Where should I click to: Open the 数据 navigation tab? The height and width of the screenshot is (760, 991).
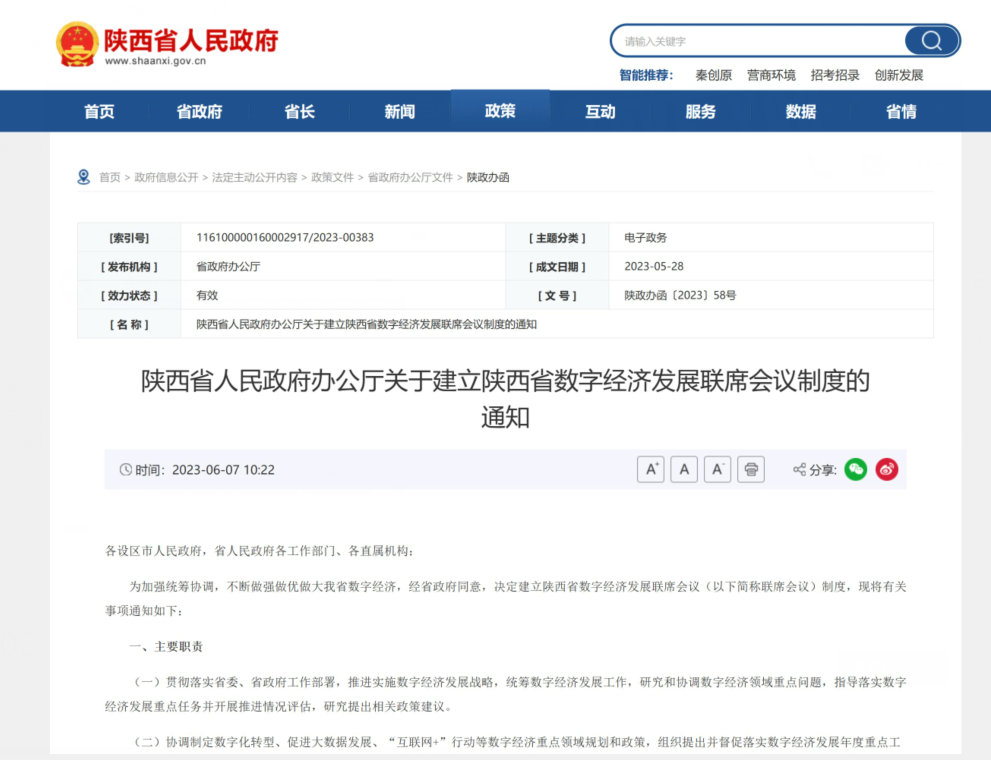(x=801, y=112)
